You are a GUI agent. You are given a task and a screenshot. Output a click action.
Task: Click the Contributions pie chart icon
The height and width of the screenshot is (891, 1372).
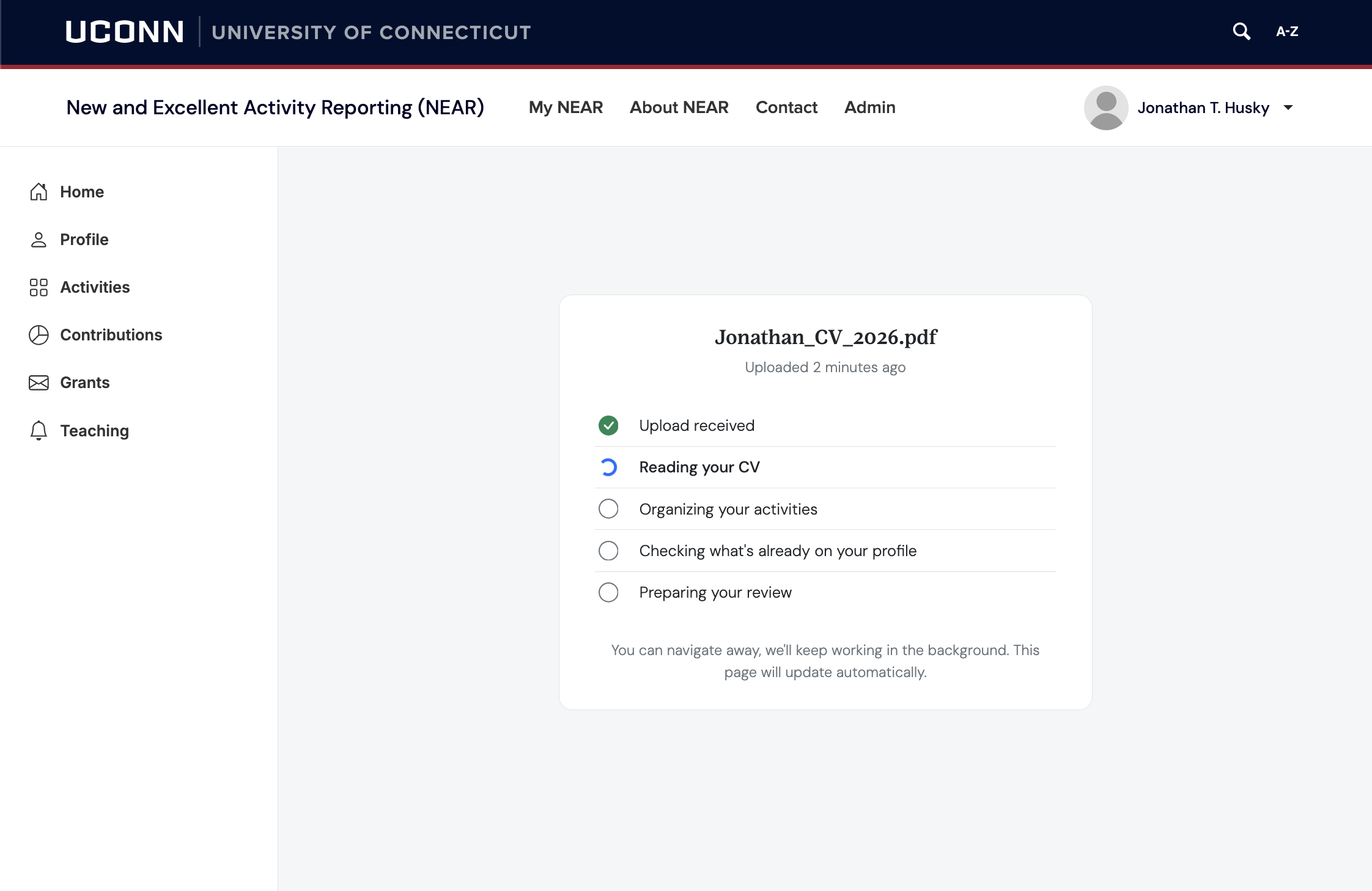pos(39,335)
